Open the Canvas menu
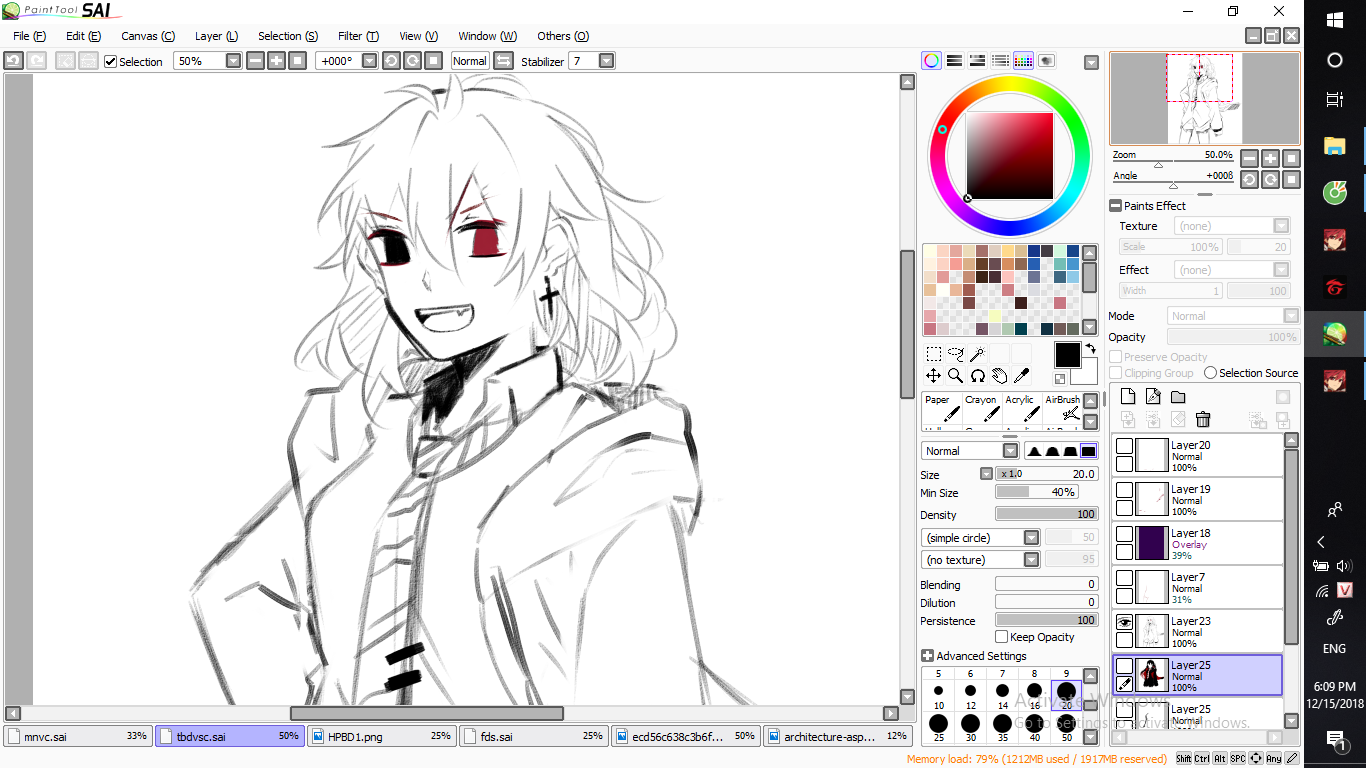Image resolution: width=1366 pixels, height=768 pixels. pyautogui.click(x=148, y=36)
